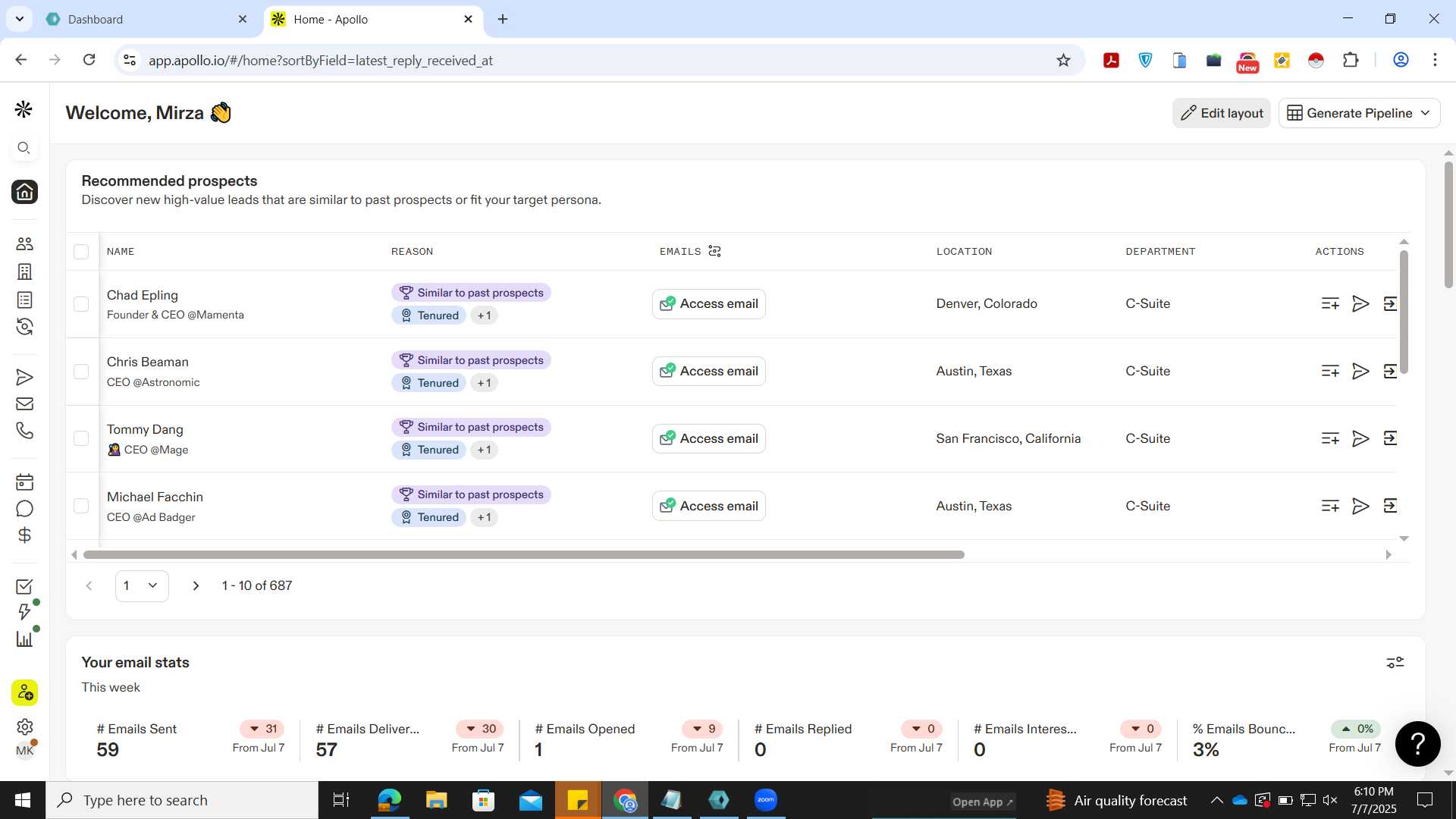Access email for Chris Beaman
The width and height of the screenshot is (1456, 819).
[709, 372]
